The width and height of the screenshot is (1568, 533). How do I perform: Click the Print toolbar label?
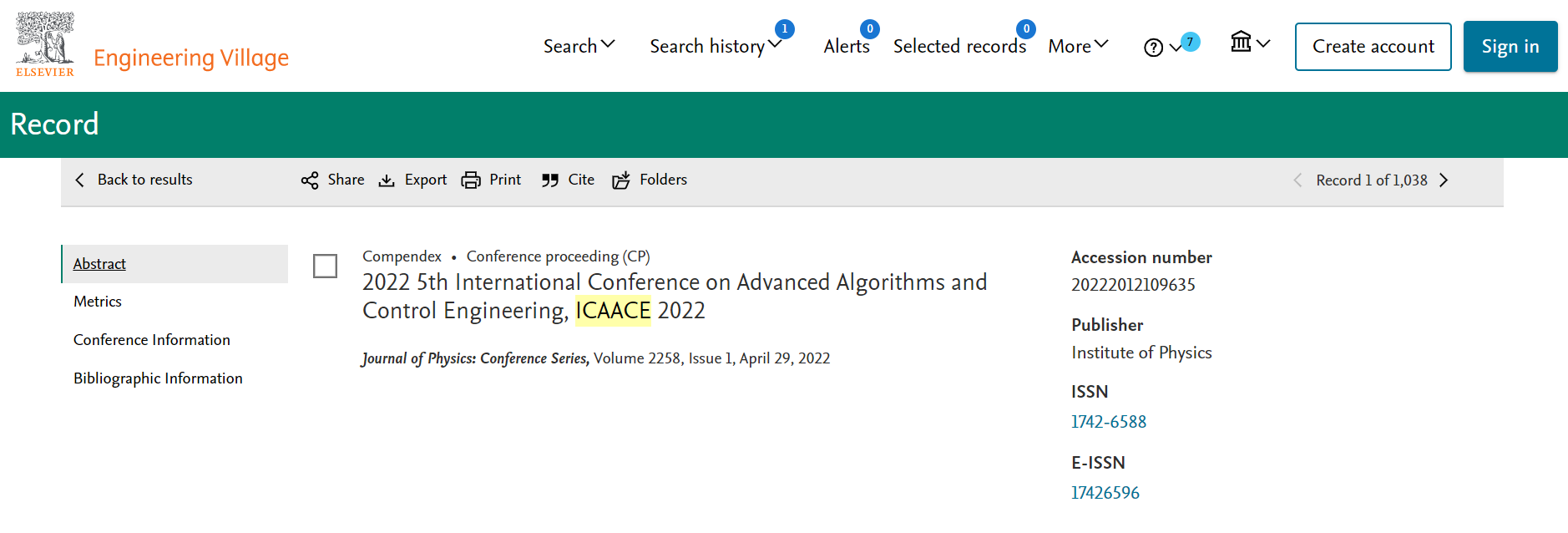coord(505,180)
